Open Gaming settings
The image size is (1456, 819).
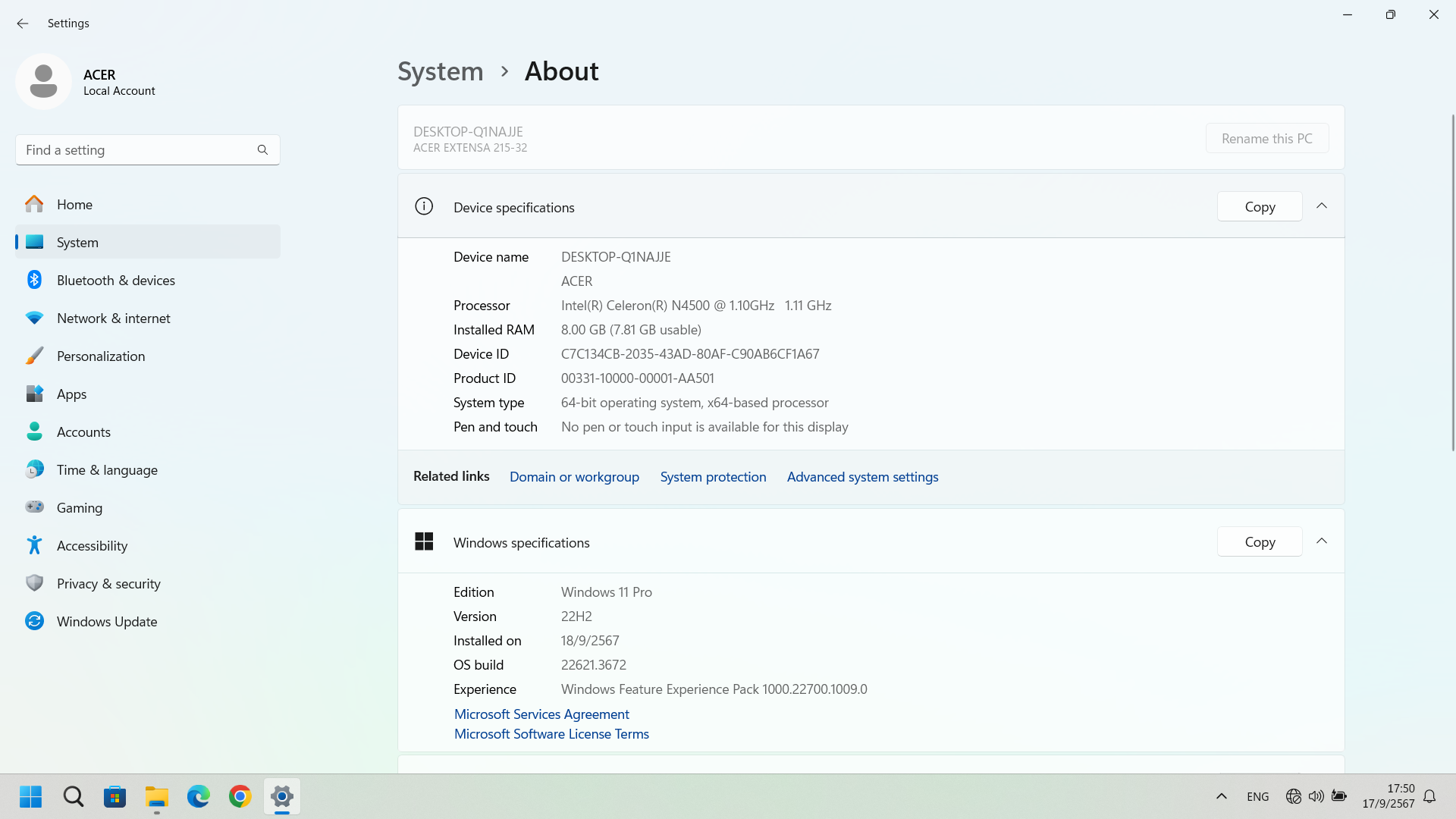pos(148,507)
